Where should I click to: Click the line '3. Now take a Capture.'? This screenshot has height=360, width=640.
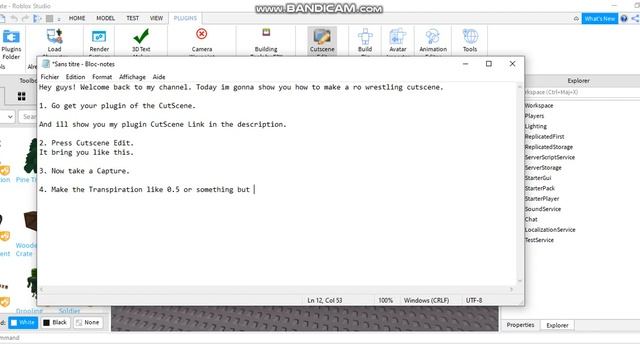pos(84,171)
